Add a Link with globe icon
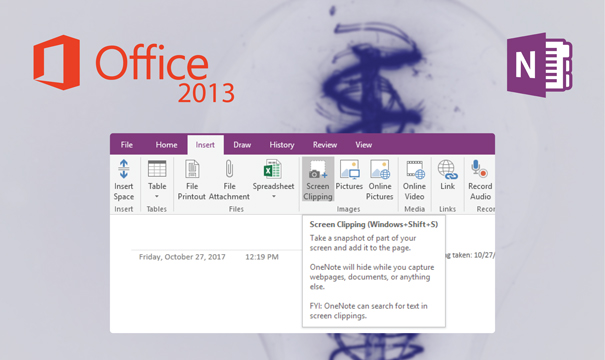 [x=447, y=176]
